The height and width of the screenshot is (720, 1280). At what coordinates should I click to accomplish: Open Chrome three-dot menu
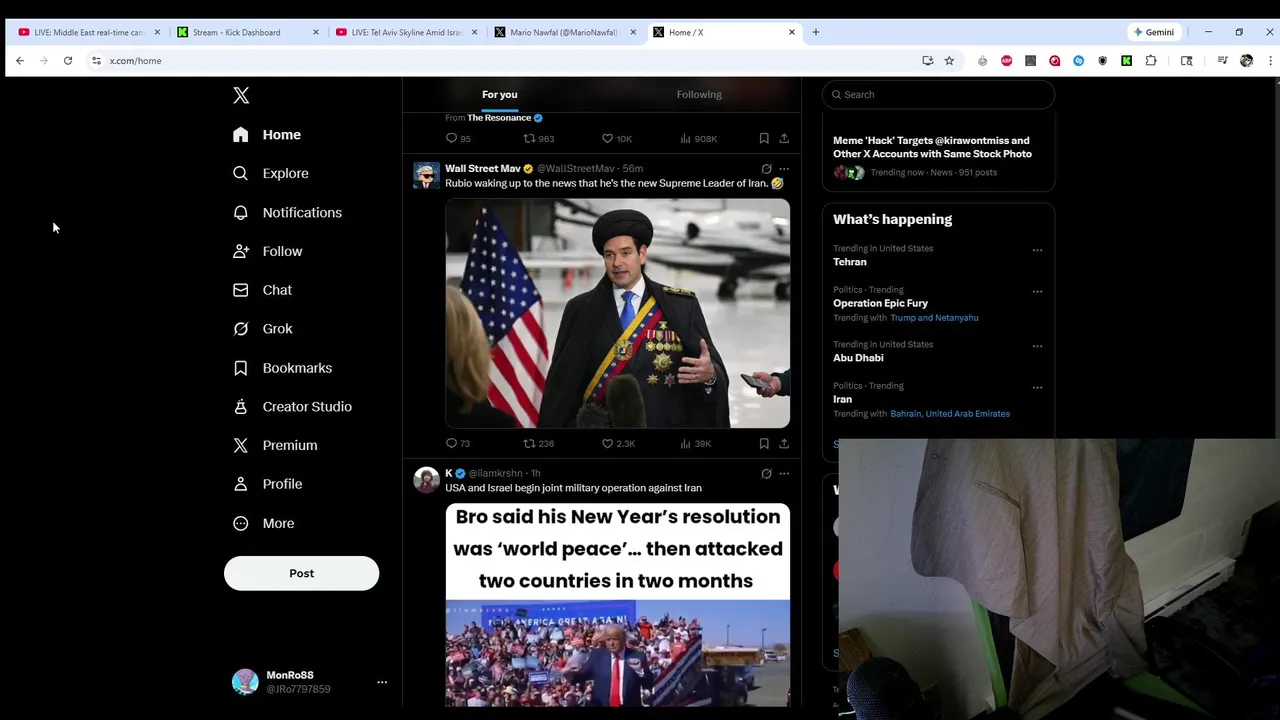(x=1270, y=61)
